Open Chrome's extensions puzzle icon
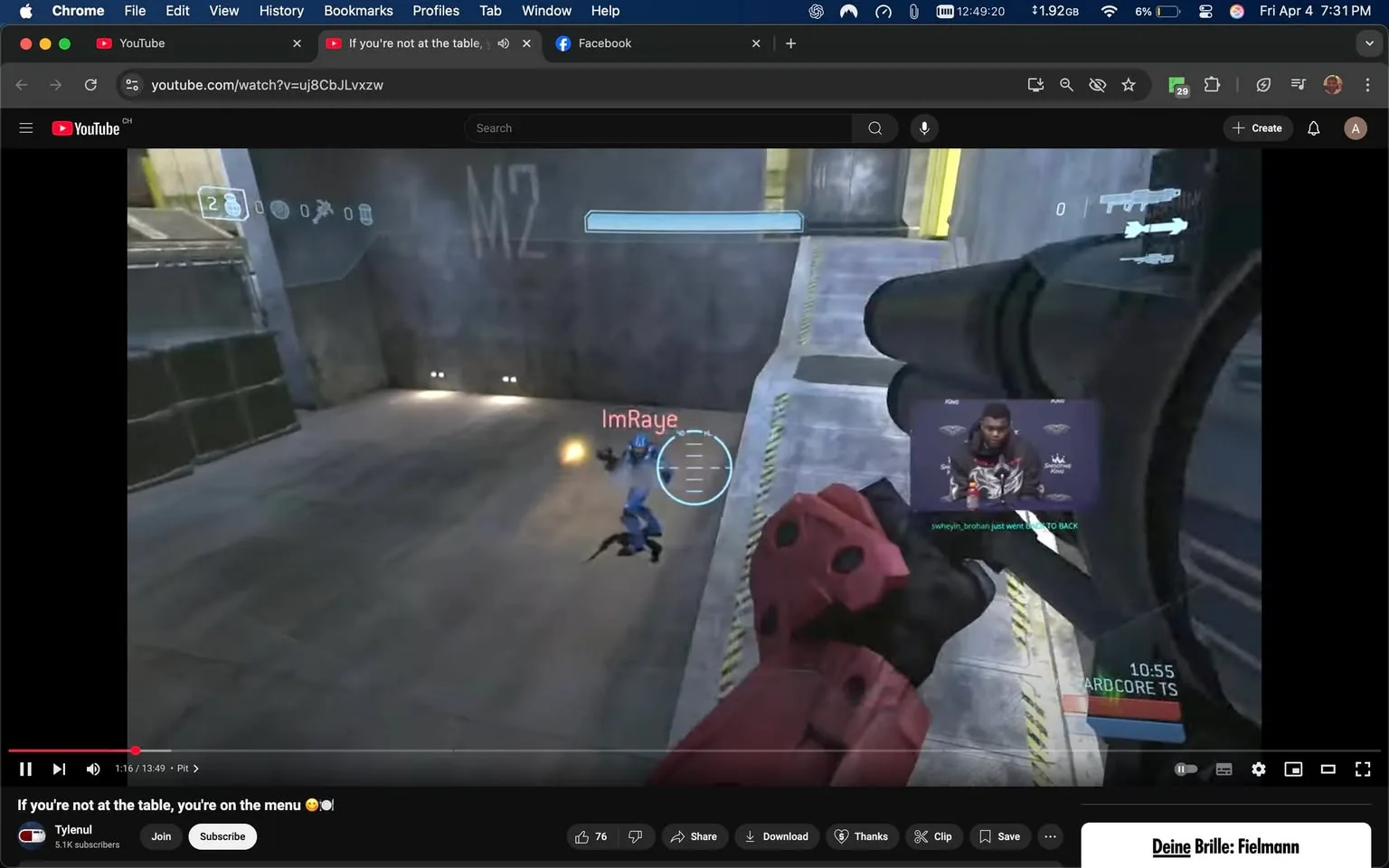The height and width of the screenshot is (868, 1389). point(1212,84)
